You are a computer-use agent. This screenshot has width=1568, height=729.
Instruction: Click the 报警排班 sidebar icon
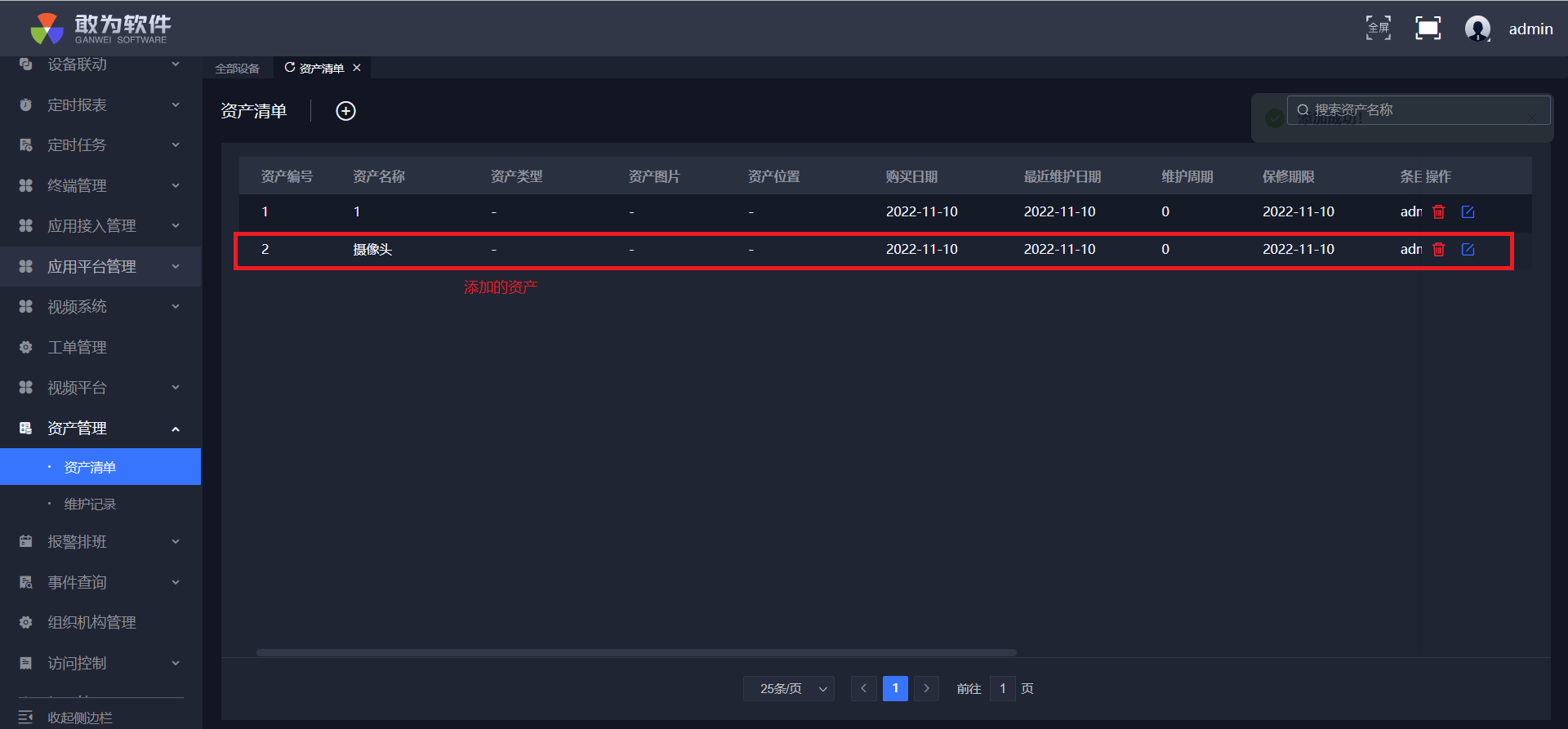[x=26, y=541]
